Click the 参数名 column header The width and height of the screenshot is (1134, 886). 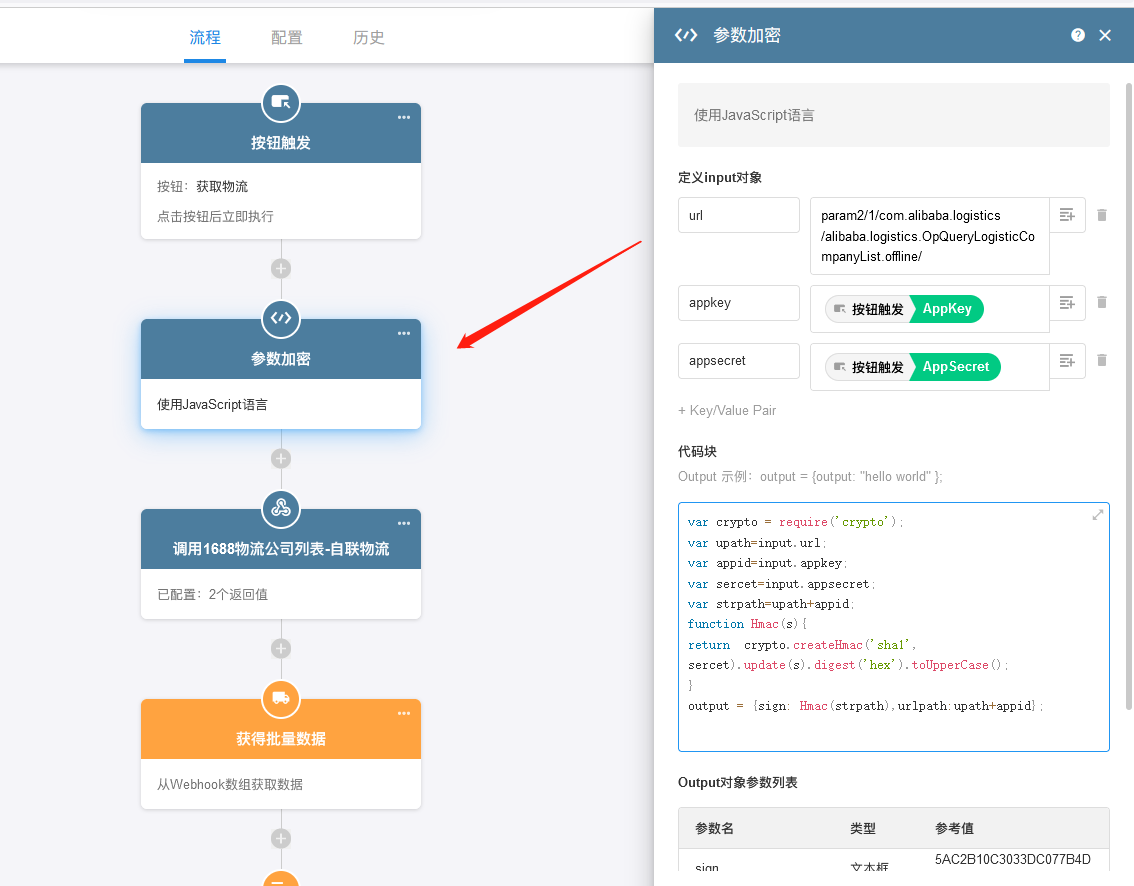pyautogui.click(x=714, y=829)
